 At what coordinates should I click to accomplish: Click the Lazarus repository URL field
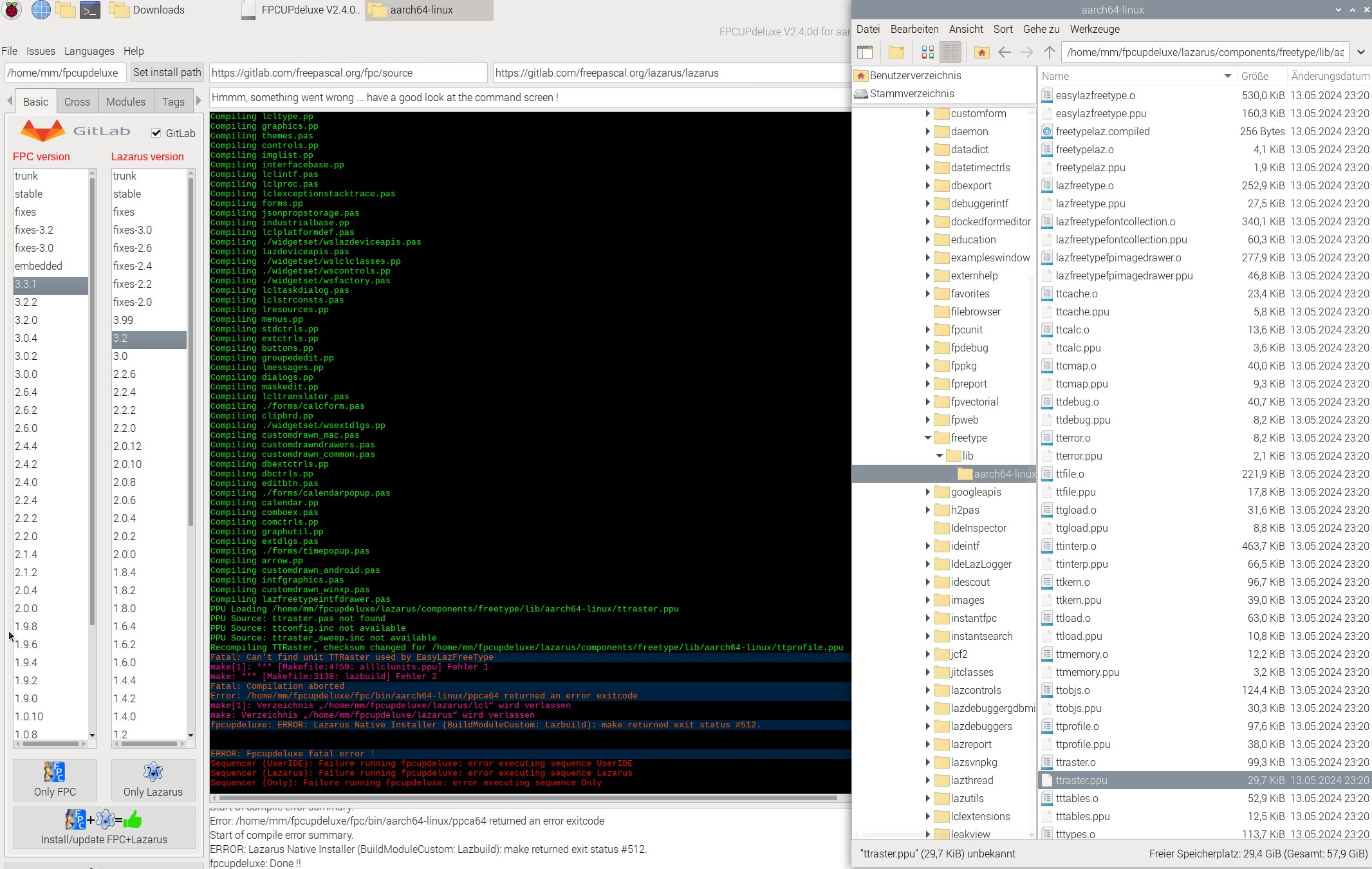[669, 73]
